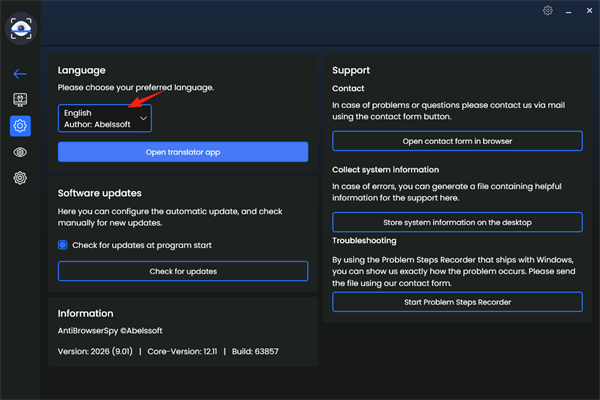Open the eye icon section in sidebar
The image size is (600, 400).
point(20,152)
